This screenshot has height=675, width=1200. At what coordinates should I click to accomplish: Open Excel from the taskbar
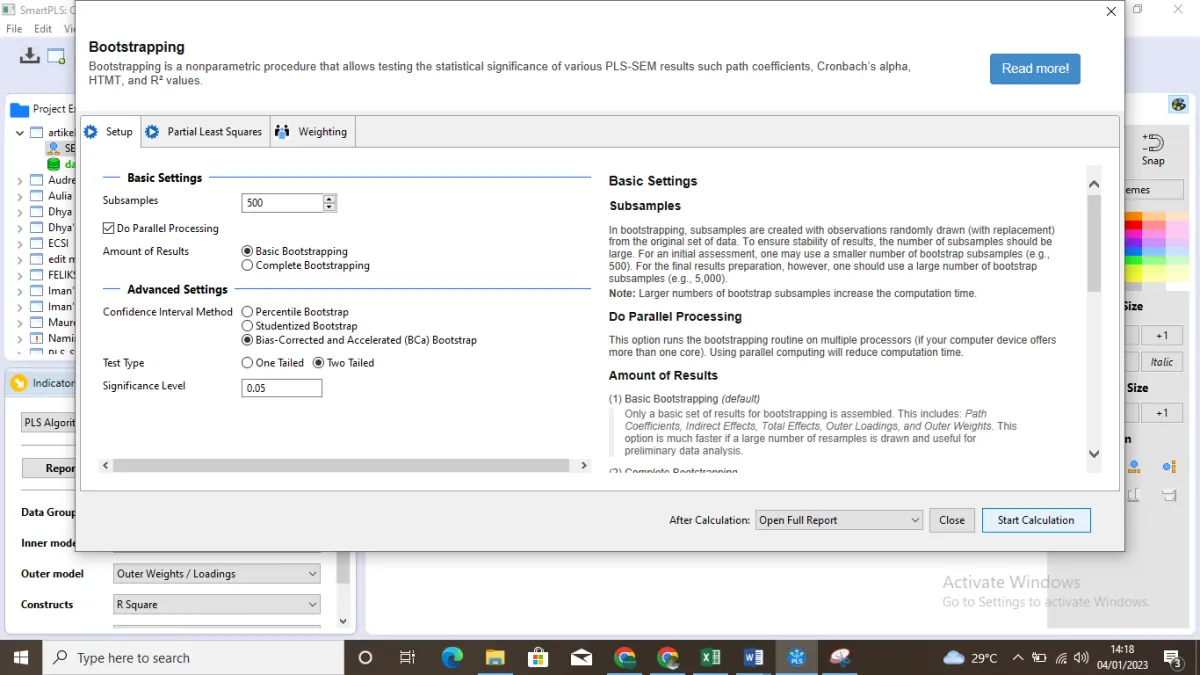pos(711,657)
